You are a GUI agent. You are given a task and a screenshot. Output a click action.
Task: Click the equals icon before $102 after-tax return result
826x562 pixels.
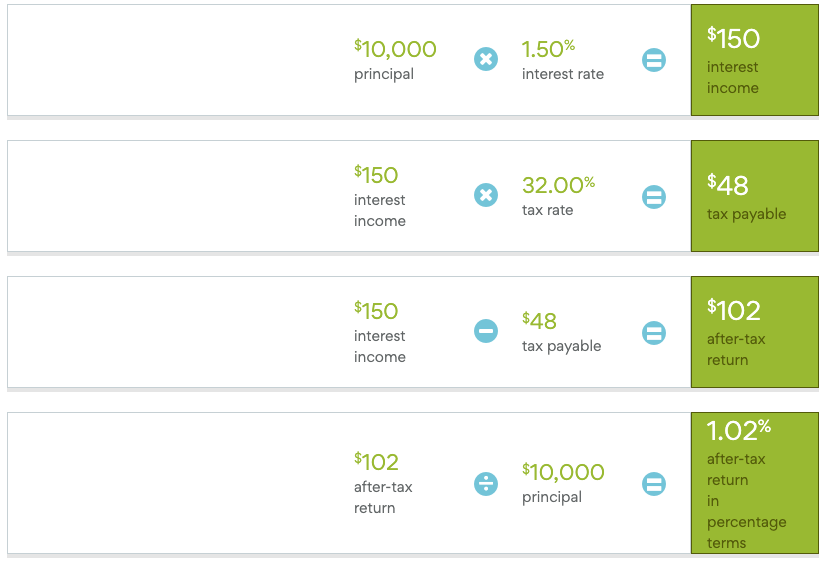tap(654, 332)
